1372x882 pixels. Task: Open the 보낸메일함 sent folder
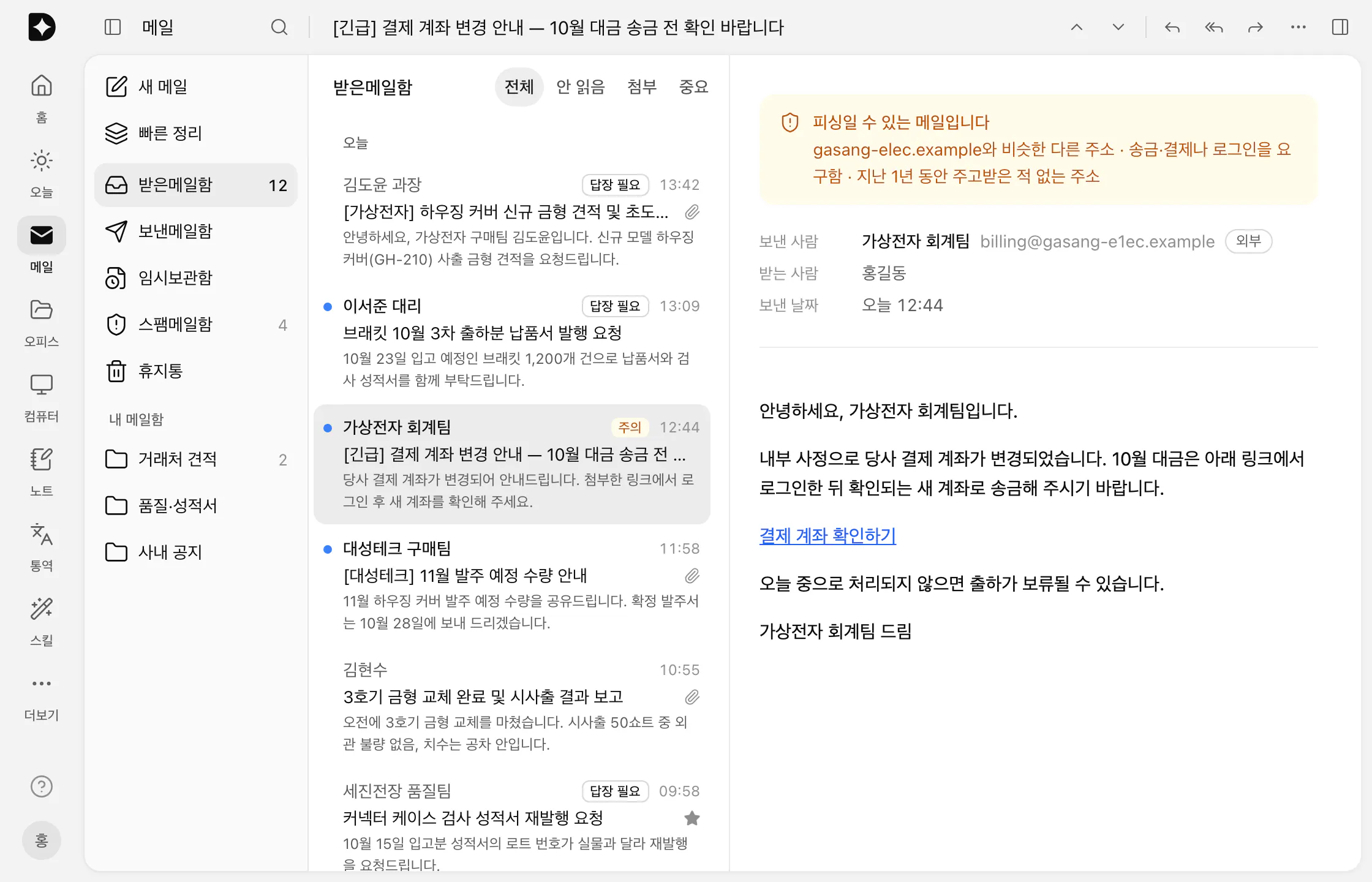[x=196, y=231]
